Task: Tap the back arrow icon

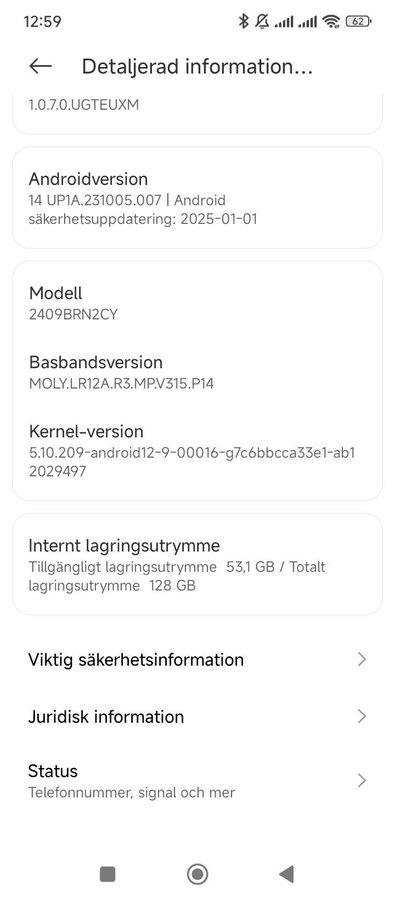Action: click(x=40, y=66)
